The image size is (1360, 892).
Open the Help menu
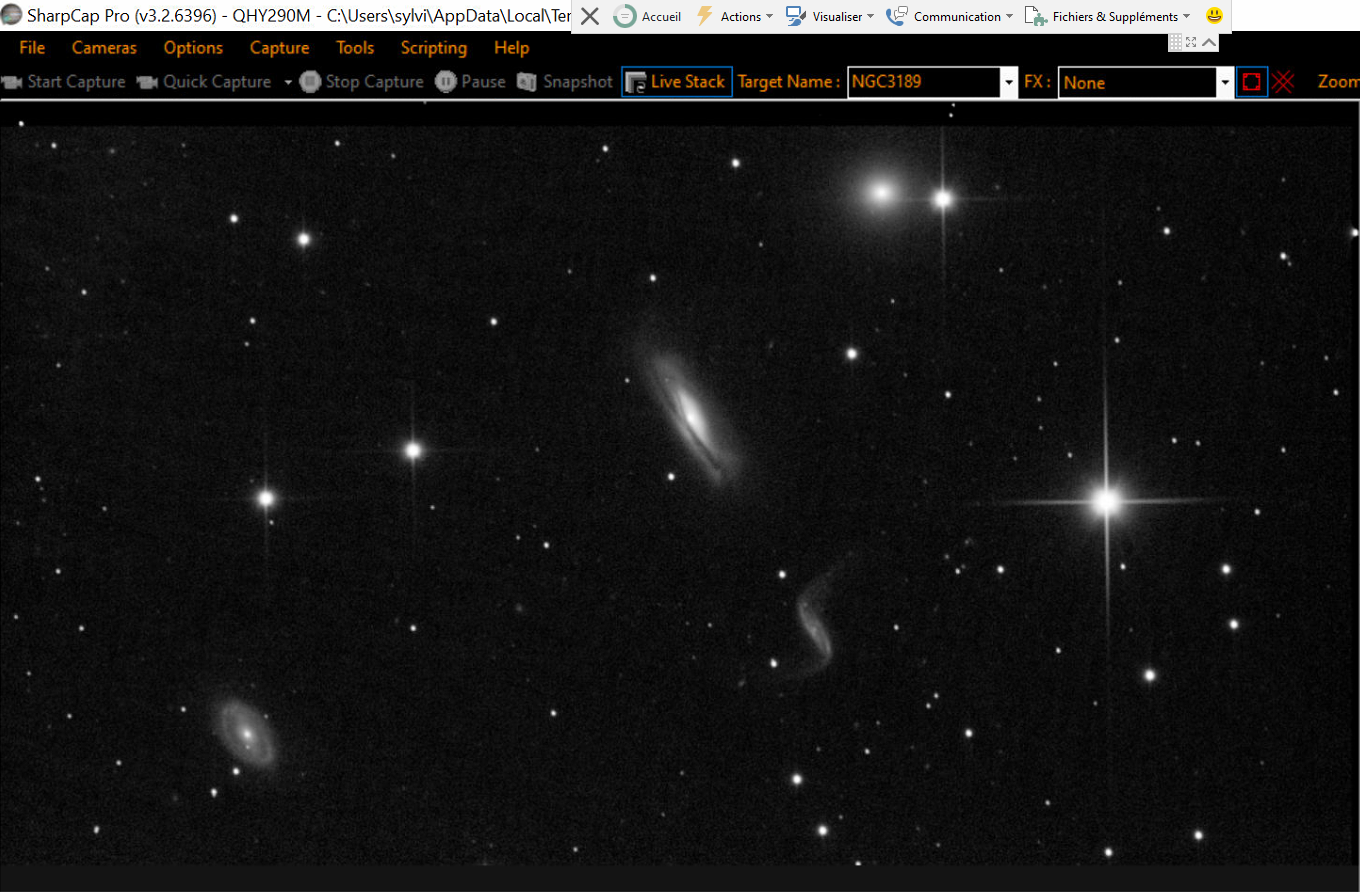[511, 48]
